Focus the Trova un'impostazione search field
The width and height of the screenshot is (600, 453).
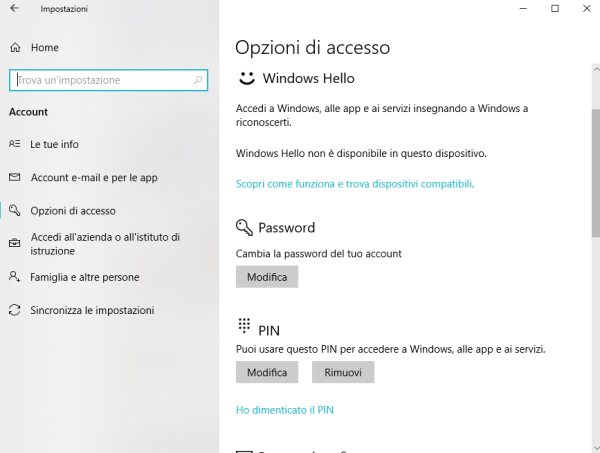coord(108,80)
